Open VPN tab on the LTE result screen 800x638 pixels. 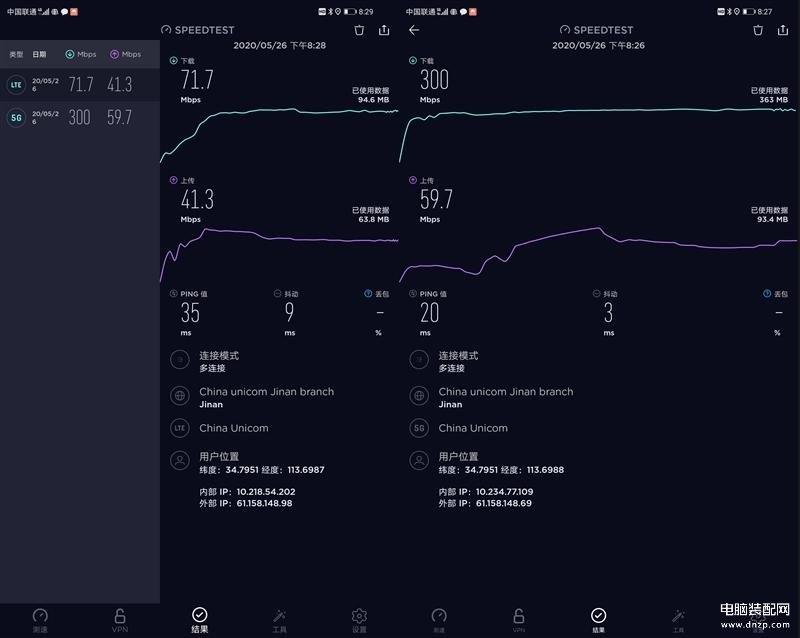point(120,620)
